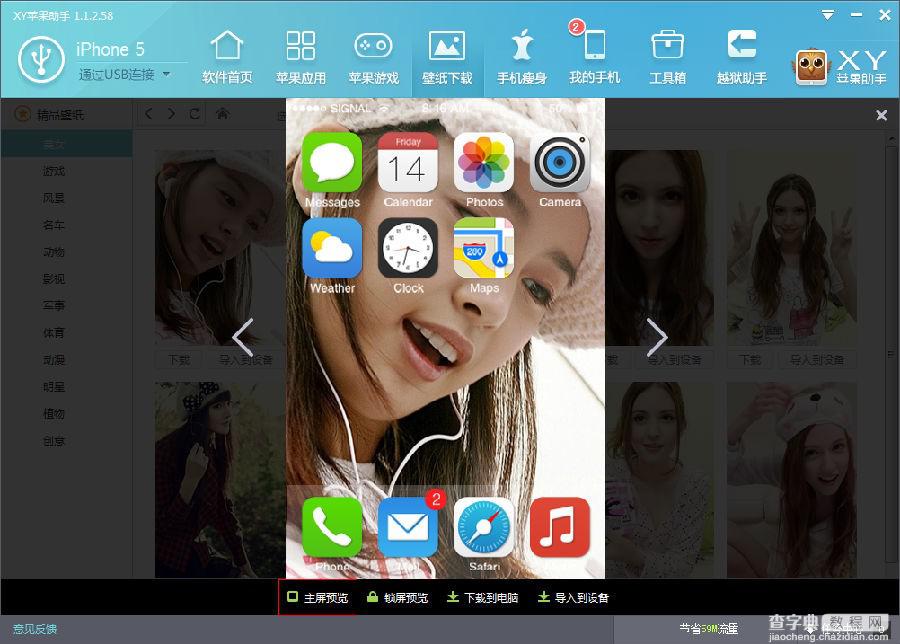Viewport: 900px width, 644px height.
Task: Click Phone icon in preview dock
Action: point(332,528)
